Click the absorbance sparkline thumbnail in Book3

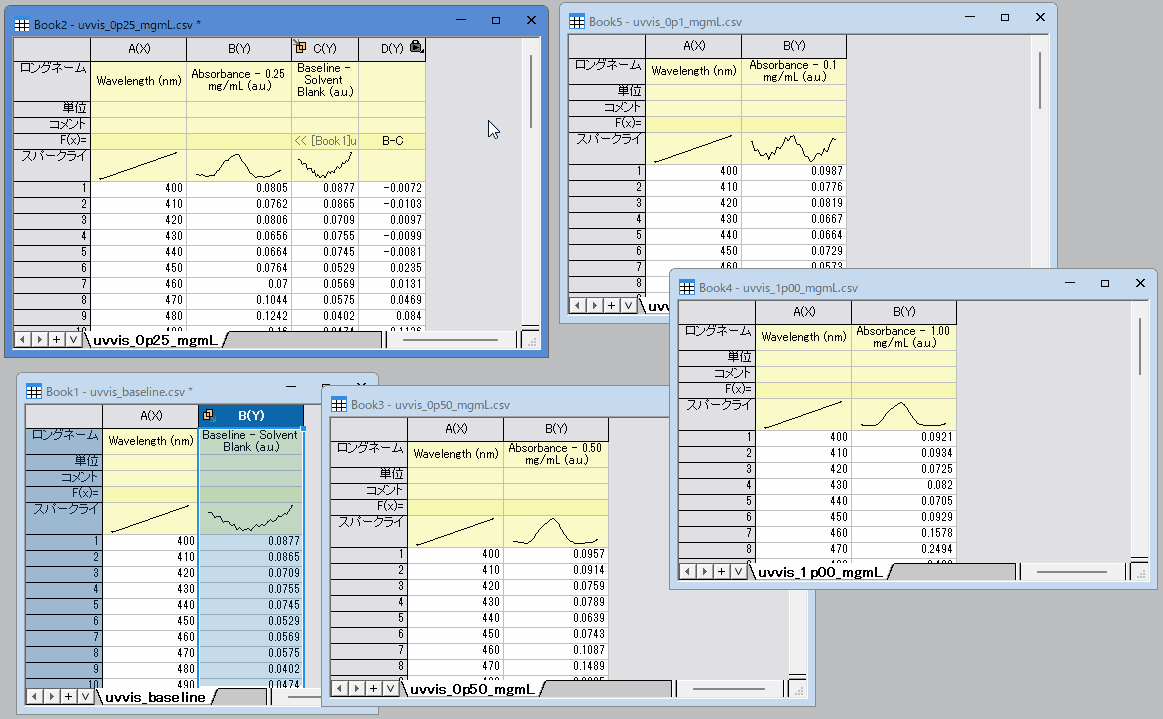click(556, 531)
